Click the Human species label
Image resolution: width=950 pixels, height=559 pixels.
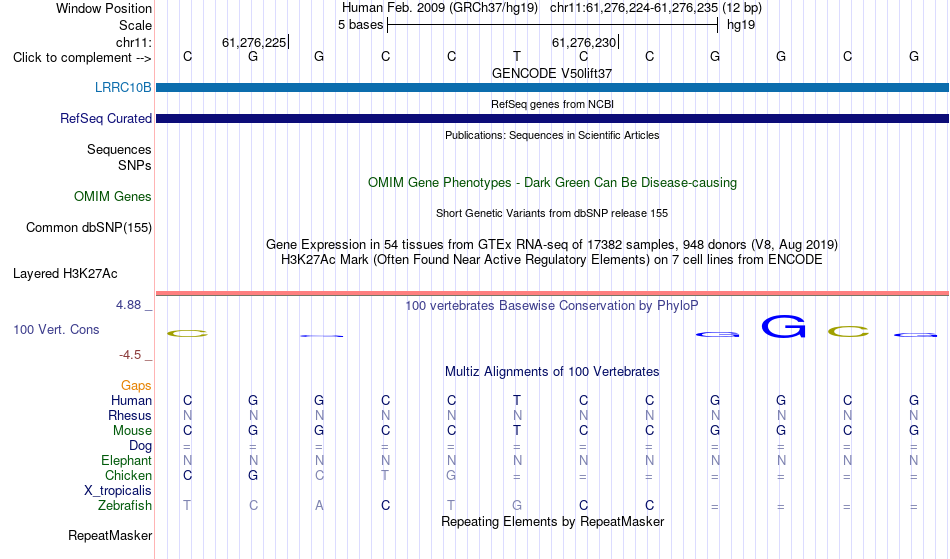click(x=131, y=400)
